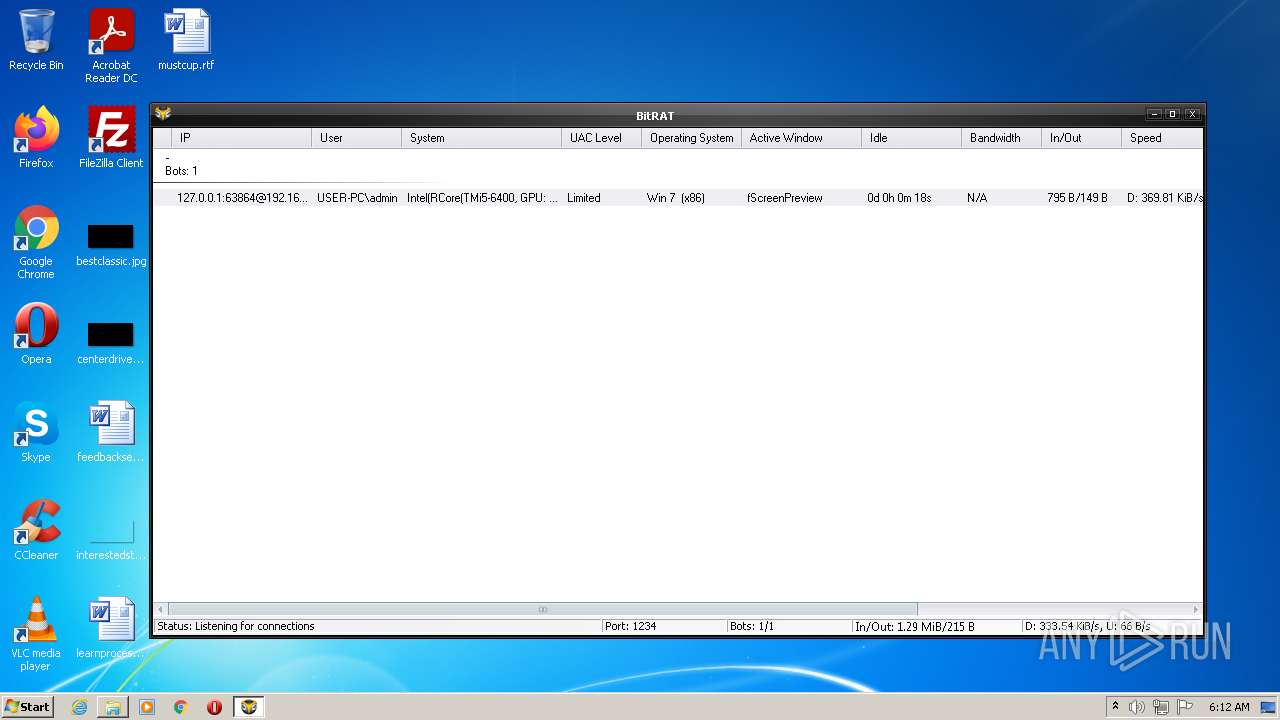Open the Opera taskbar icon

click(214, 707)
